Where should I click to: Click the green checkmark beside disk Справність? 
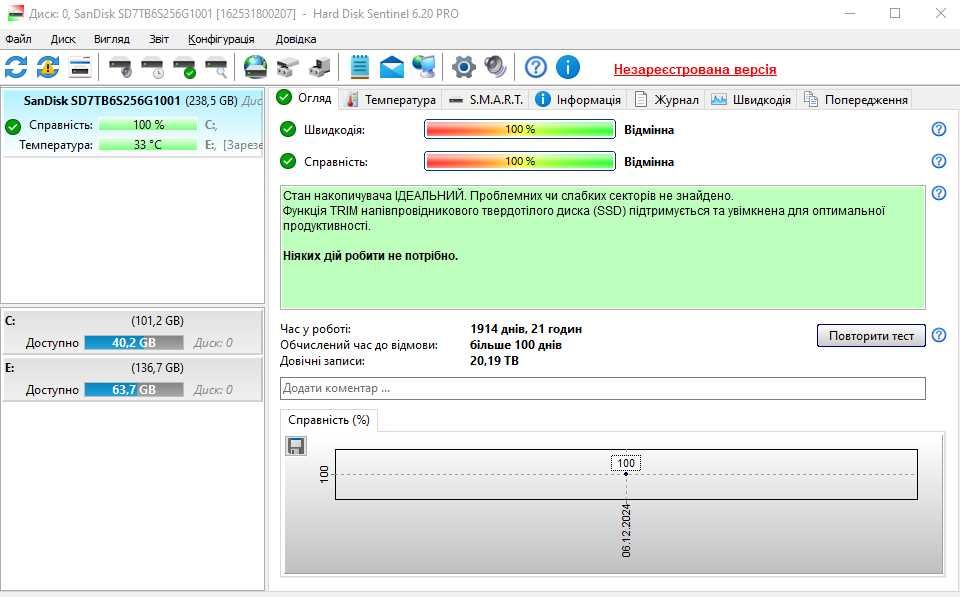(x=13, y=127)
